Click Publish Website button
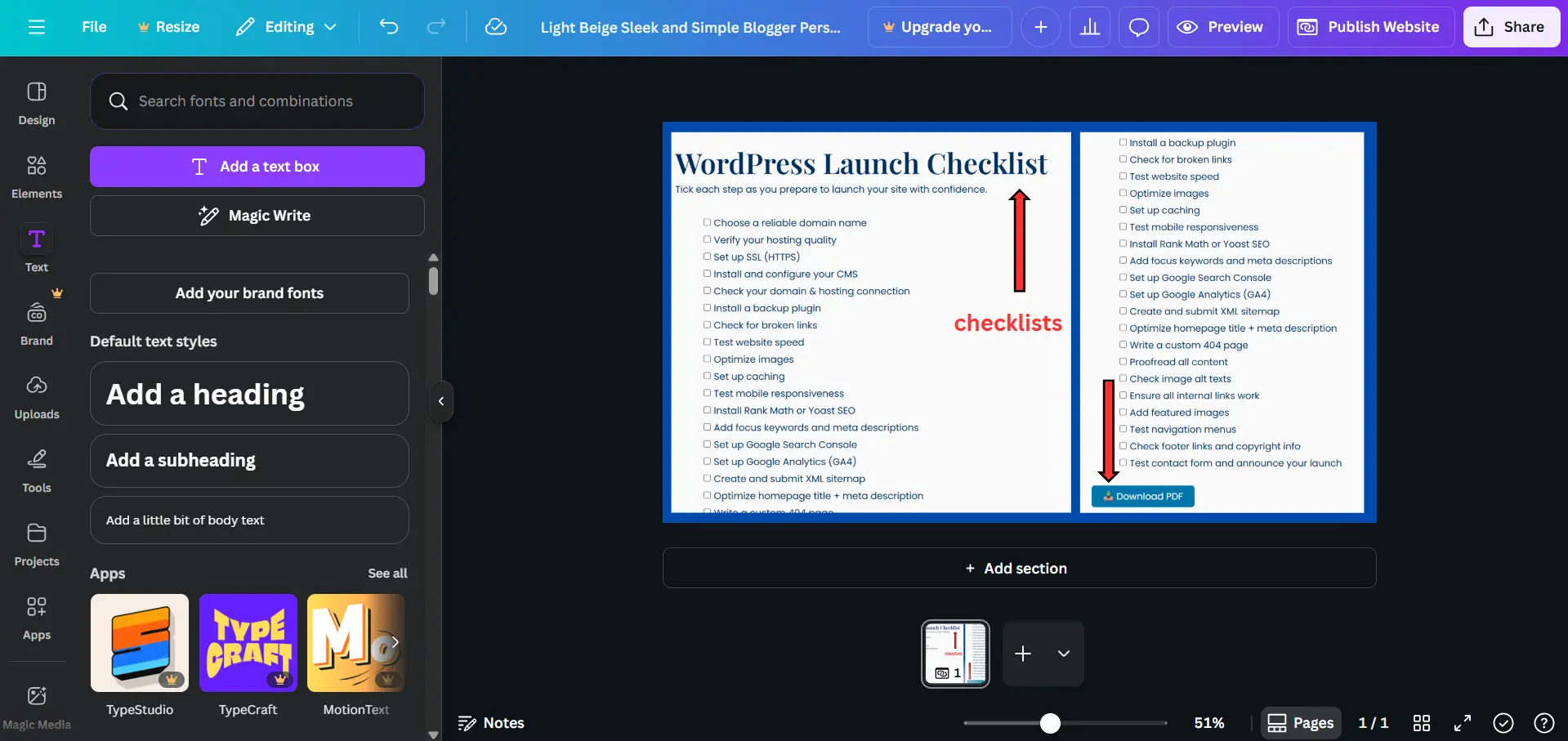Screen dimensions: 1568x741 click(1371, 27)
